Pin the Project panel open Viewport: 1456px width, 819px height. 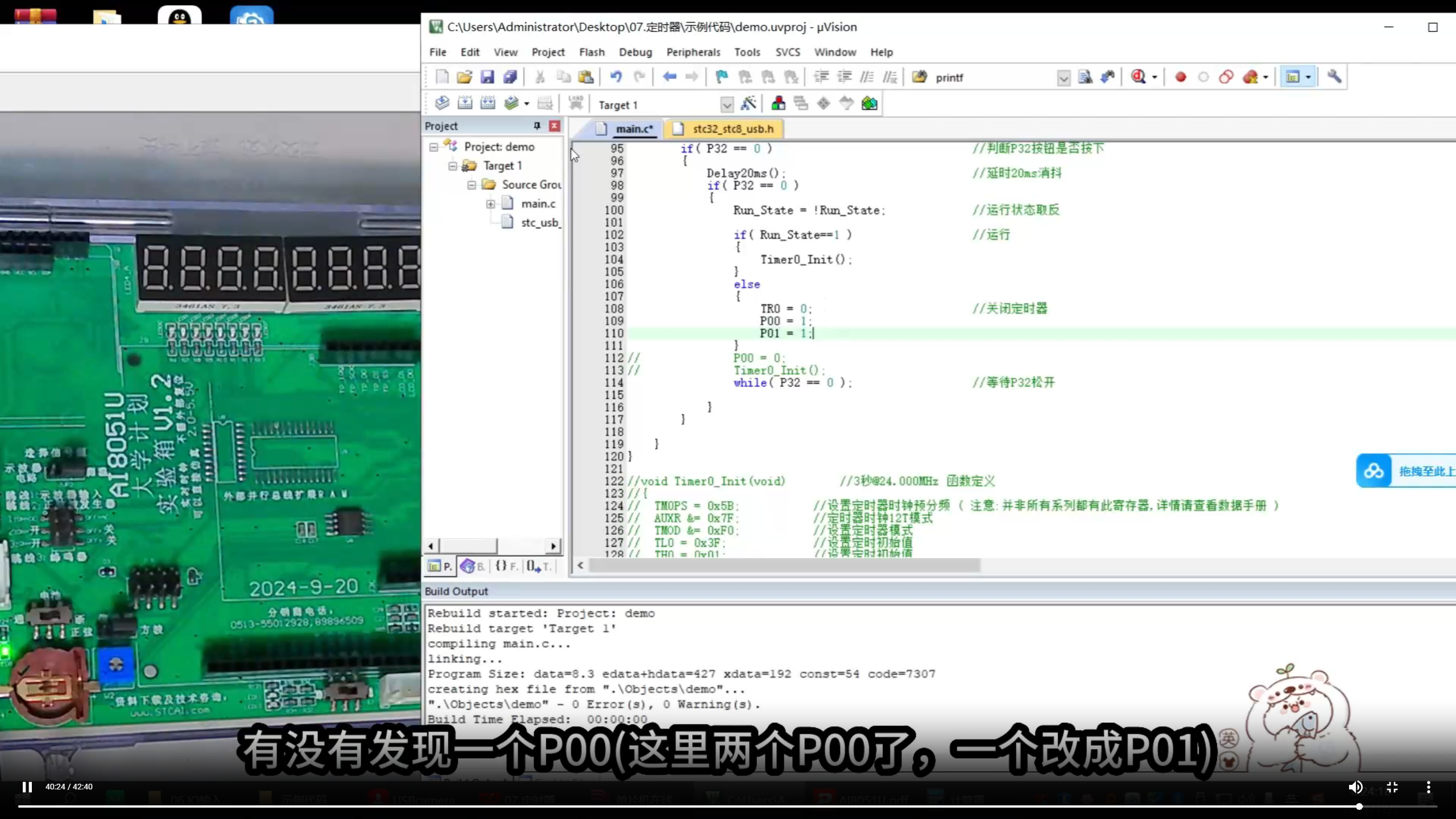[536, 126]
